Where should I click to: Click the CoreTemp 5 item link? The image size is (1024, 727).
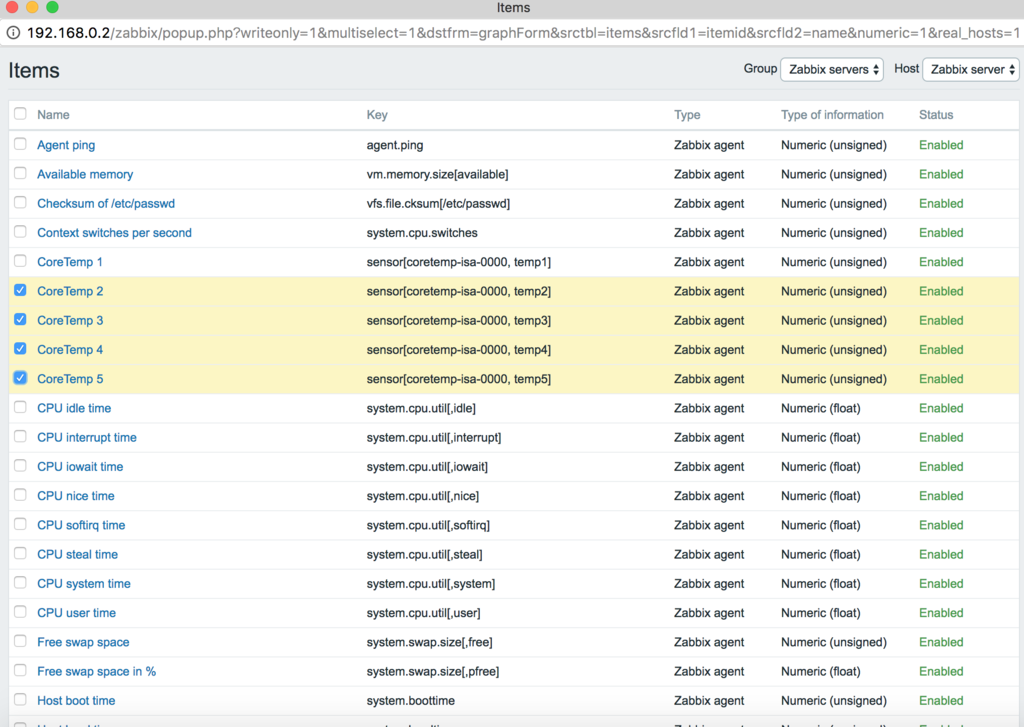[70, 379]
